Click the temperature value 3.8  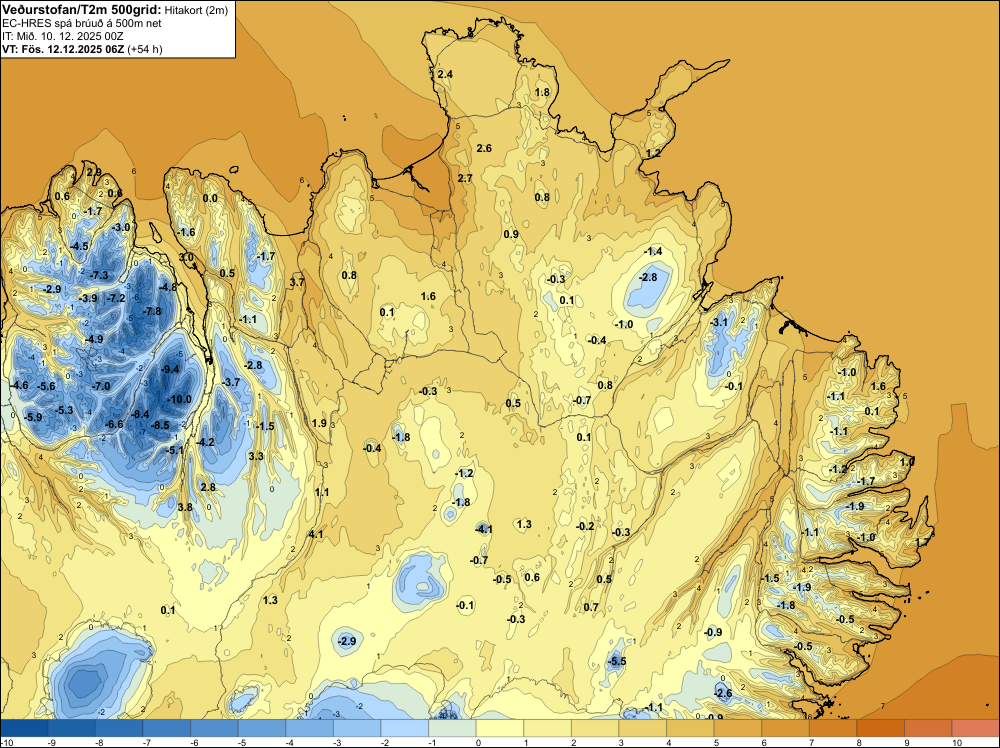point(185,507)
